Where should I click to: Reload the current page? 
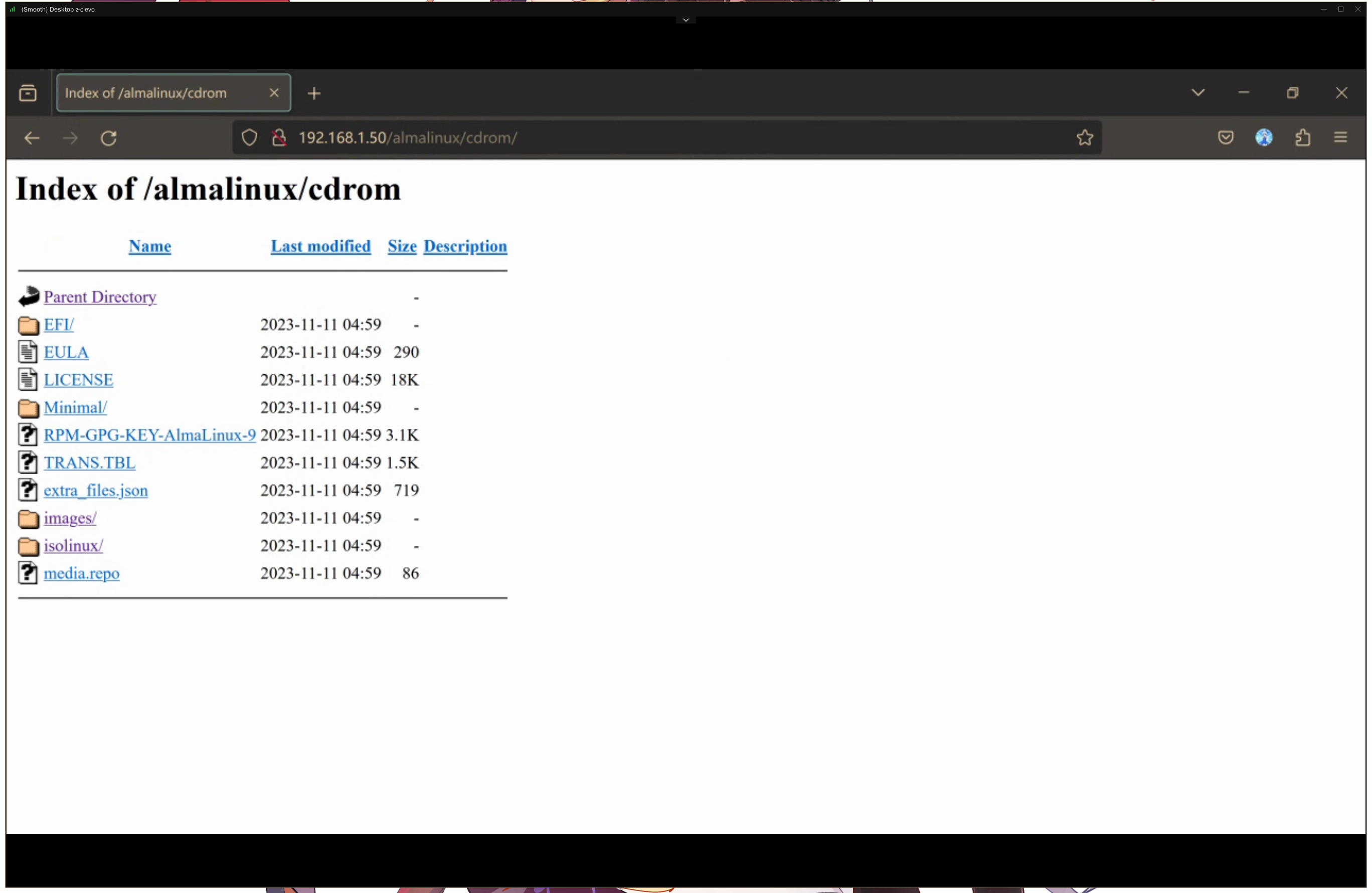[109, 138]
